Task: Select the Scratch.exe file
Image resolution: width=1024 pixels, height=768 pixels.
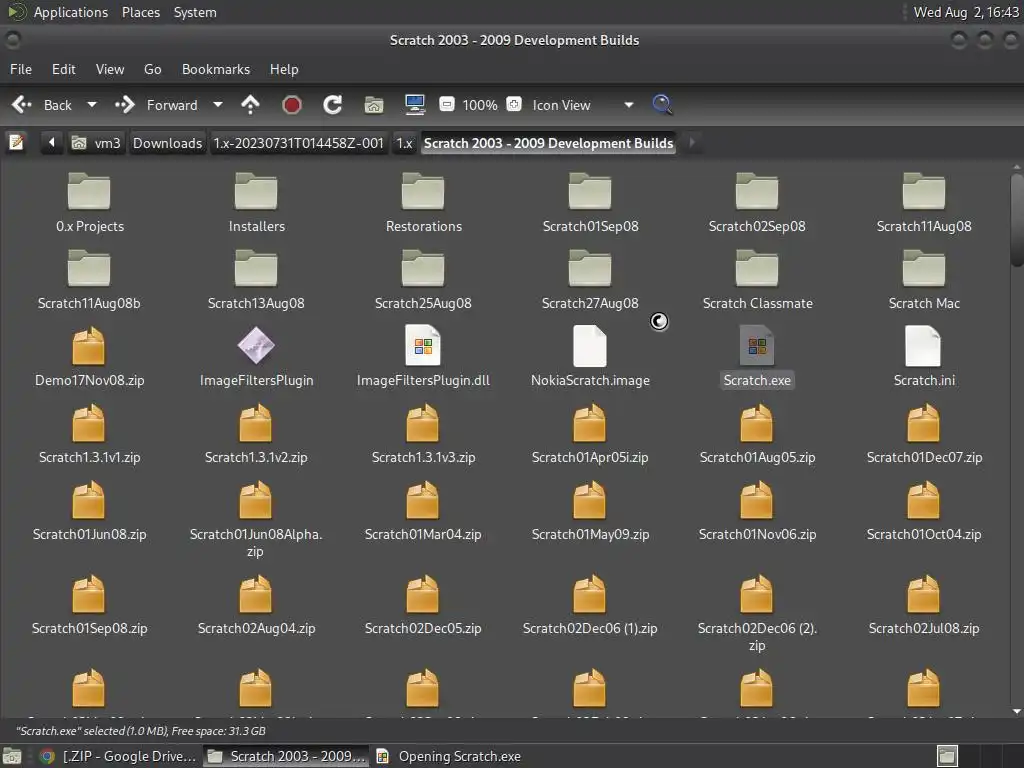Action: (x=757, y=357)
